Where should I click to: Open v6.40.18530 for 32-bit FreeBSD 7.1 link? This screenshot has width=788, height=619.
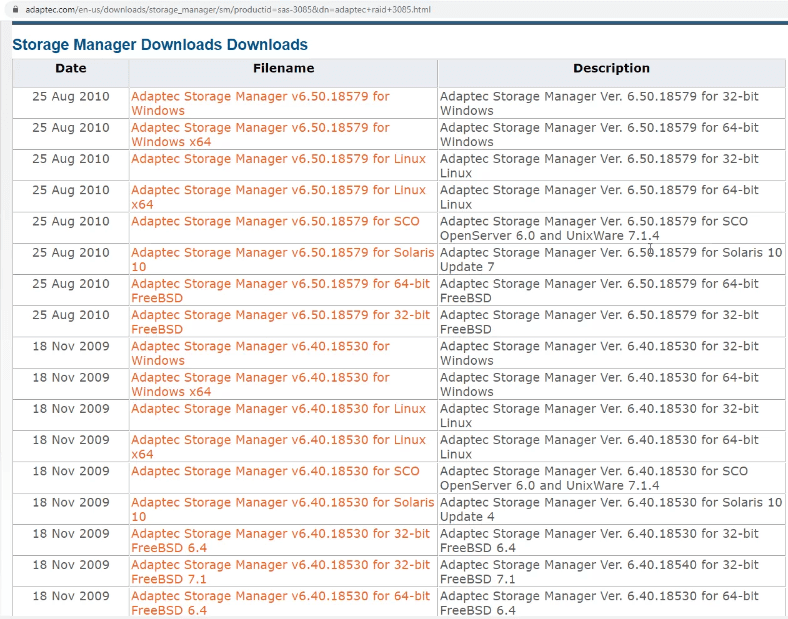280,571
